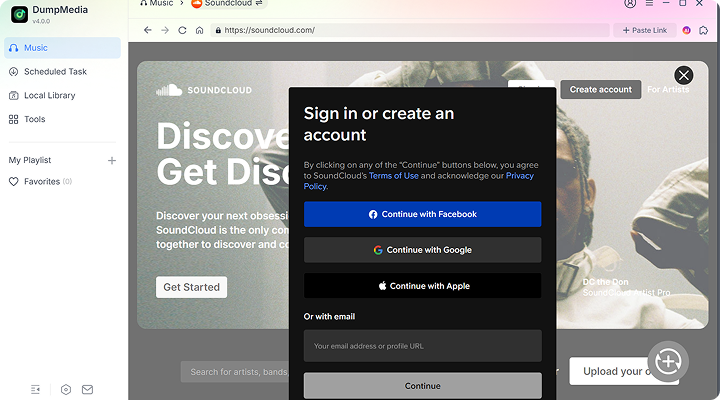Switch music source via Soundcloud selector
720x400 pixels.
click(x=227, y=4)
